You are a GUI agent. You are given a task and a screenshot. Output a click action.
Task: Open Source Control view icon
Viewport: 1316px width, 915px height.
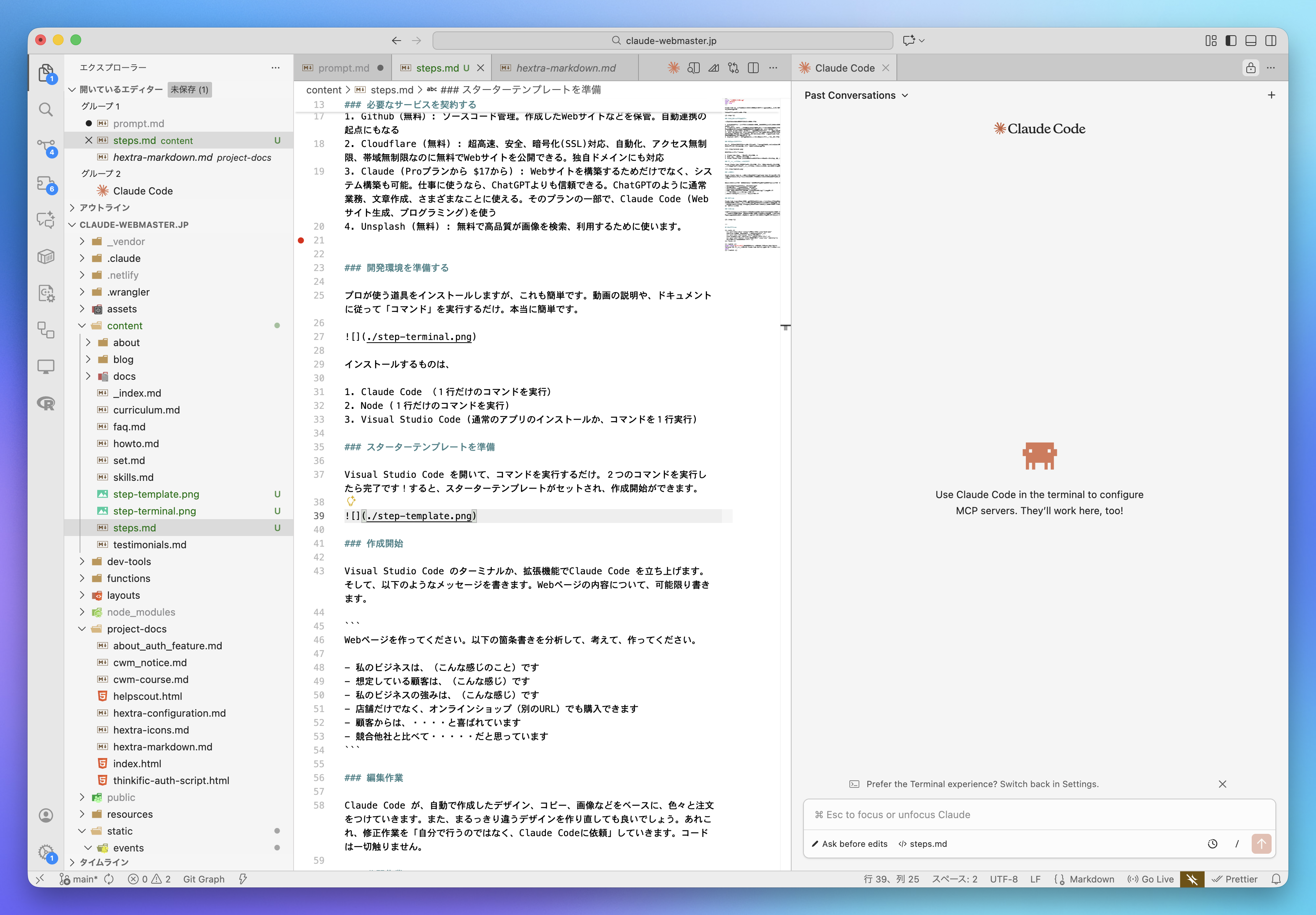[46, 147]
